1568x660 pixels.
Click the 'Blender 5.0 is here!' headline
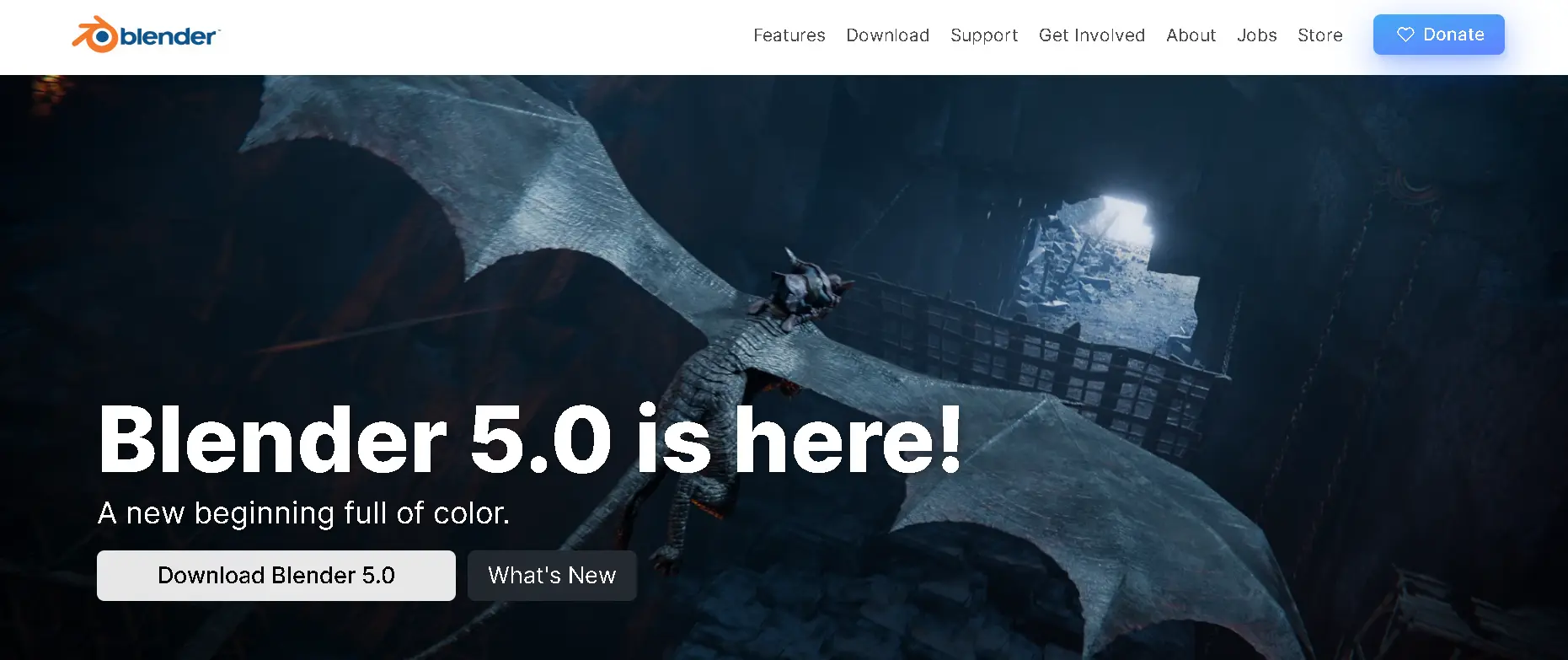point(529,439)
